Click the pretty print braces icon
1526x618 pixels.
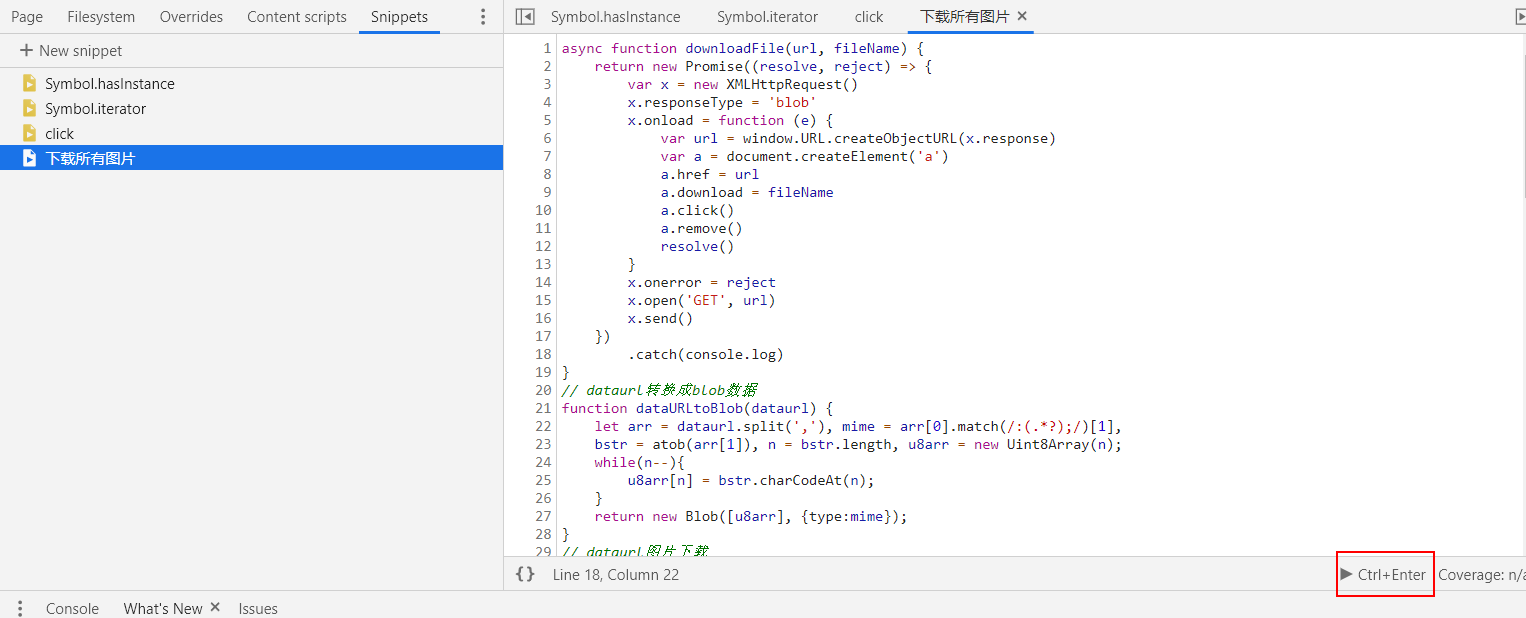(x=525, y=574)
